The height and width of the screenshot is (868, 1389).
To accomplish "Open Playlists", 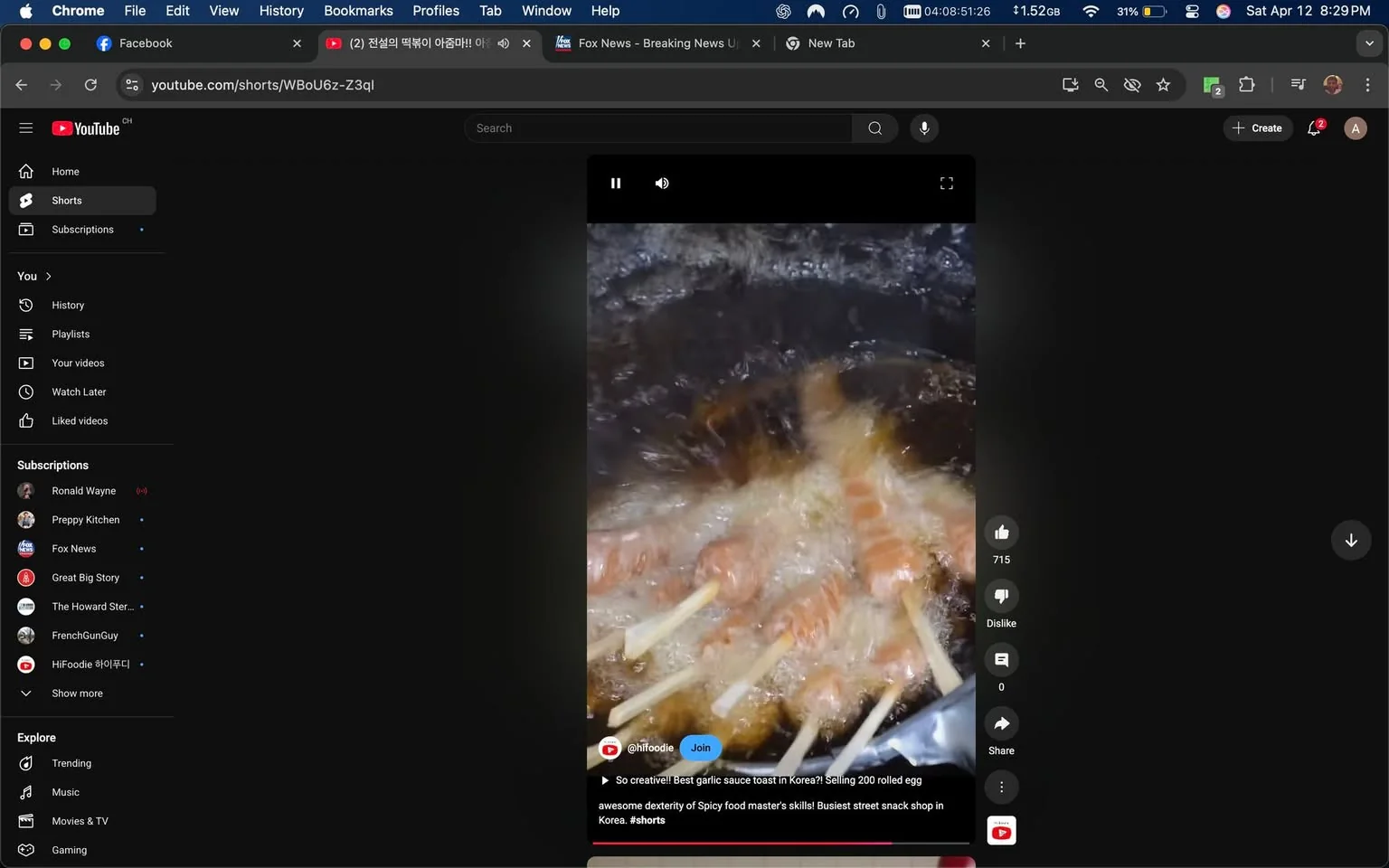I will click(x=82, y=335).
